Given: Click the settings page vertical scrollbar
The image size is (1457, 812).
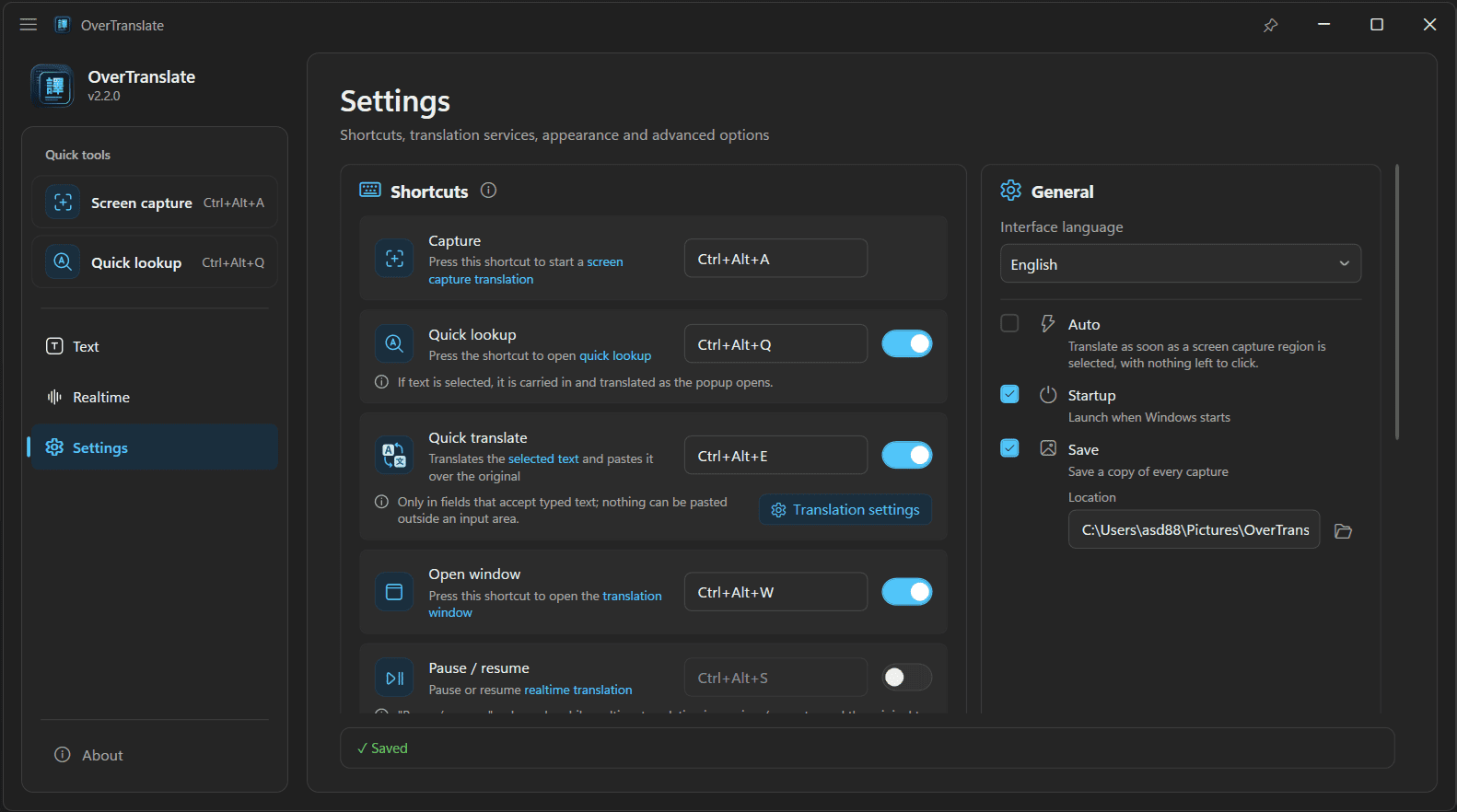Looking at the screenshot, I should click(x=1397, y=302).
